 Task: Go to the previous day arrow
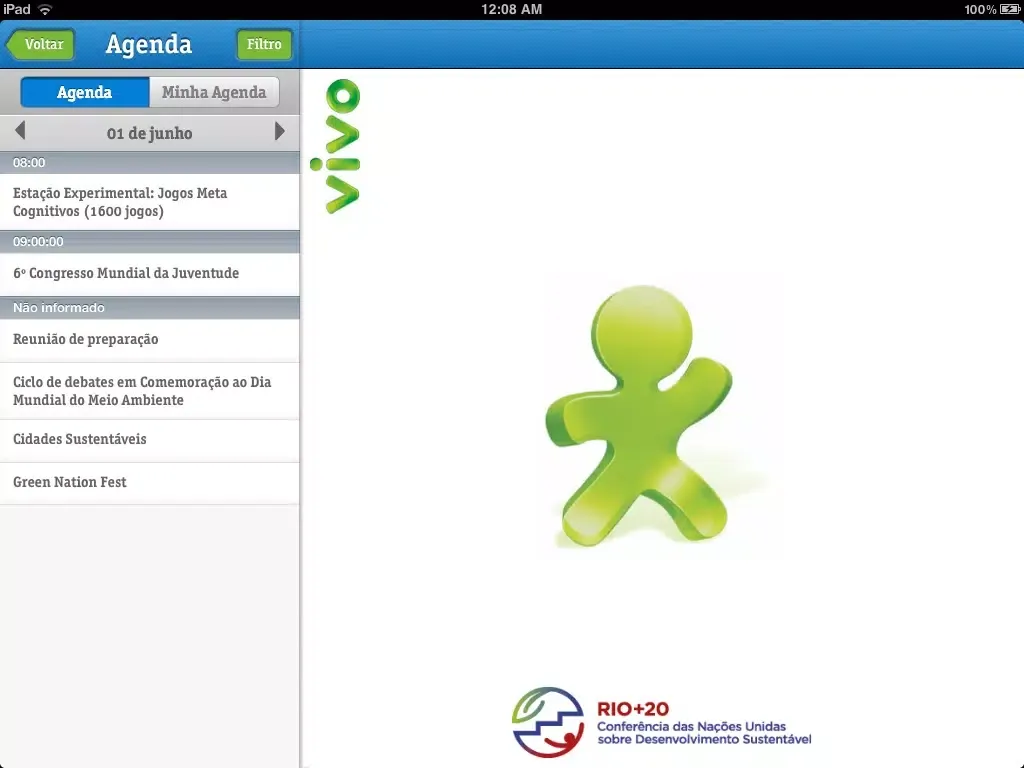click(x=20, y=131)
